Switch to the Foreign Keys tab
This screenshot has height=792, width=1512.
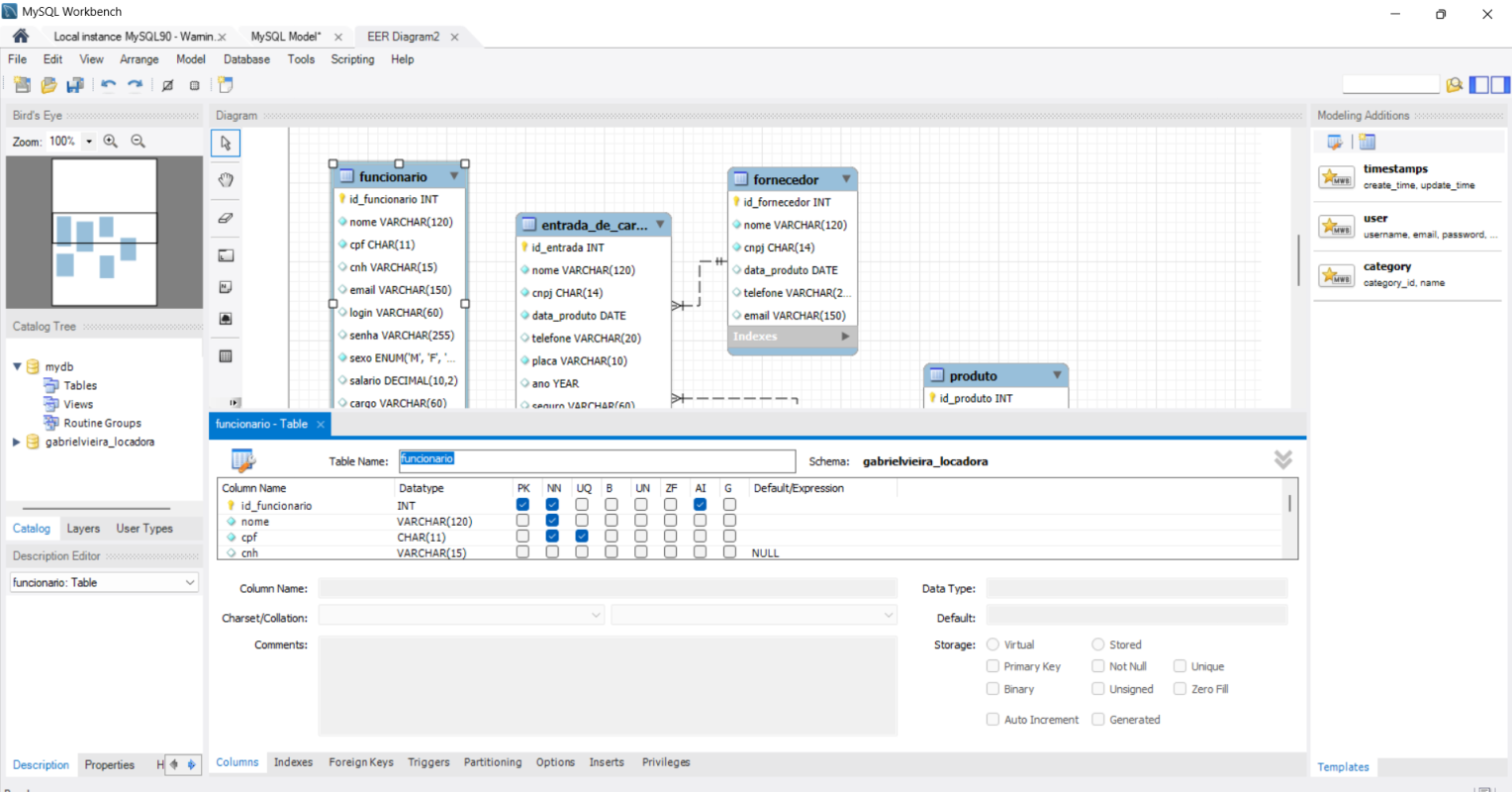pyautogui.click(x=360, y=762)
